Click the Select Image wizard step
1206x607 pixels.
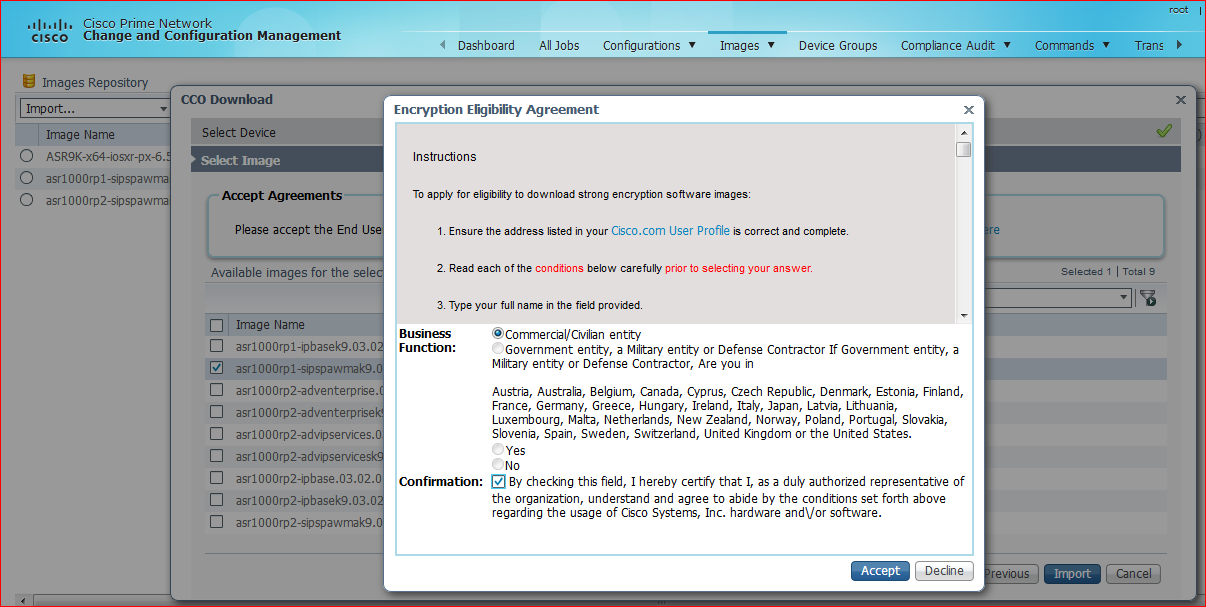click(240, 160)
